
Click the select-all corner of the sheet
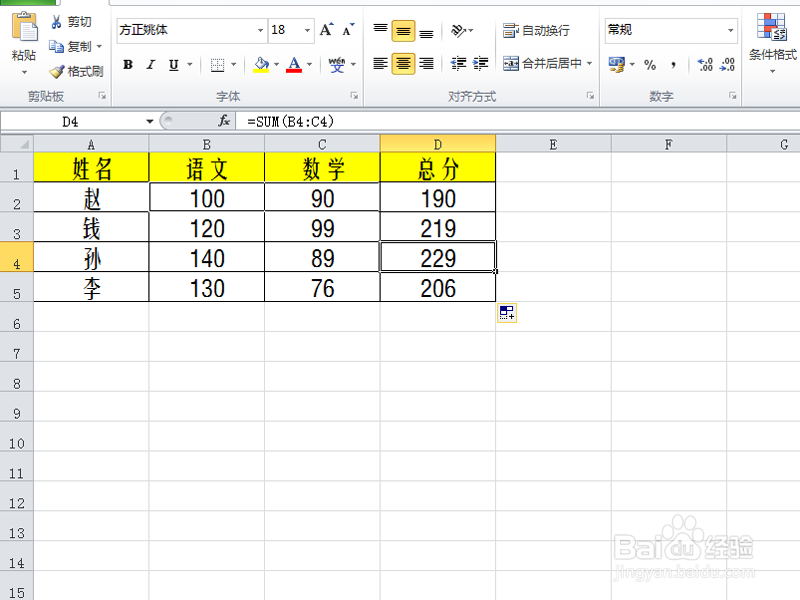[17, 144]
